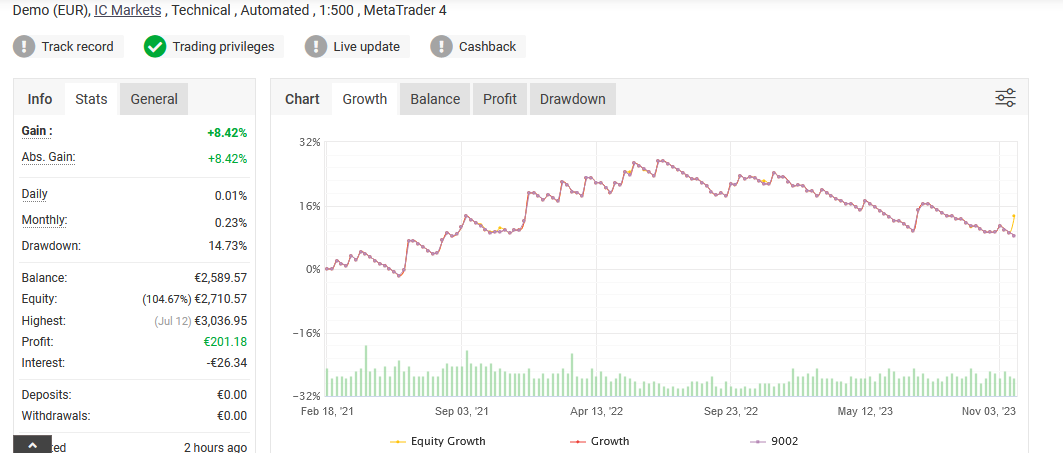Click the Track record warning icon
1063x453 pixels.
coord(26,46)
